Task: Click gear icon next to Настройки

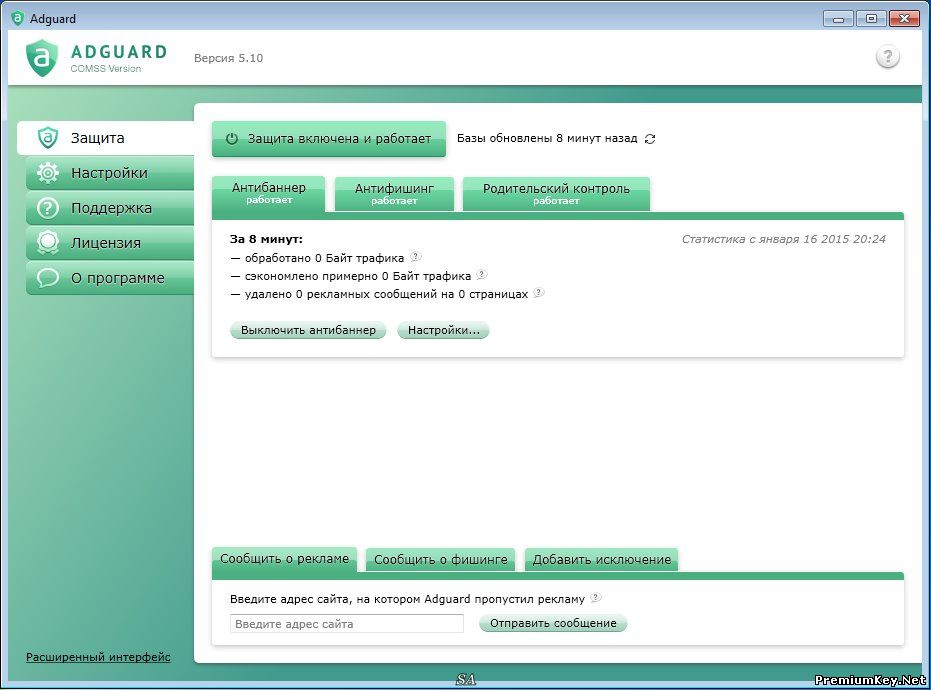Action: click(x=48, y=173)
